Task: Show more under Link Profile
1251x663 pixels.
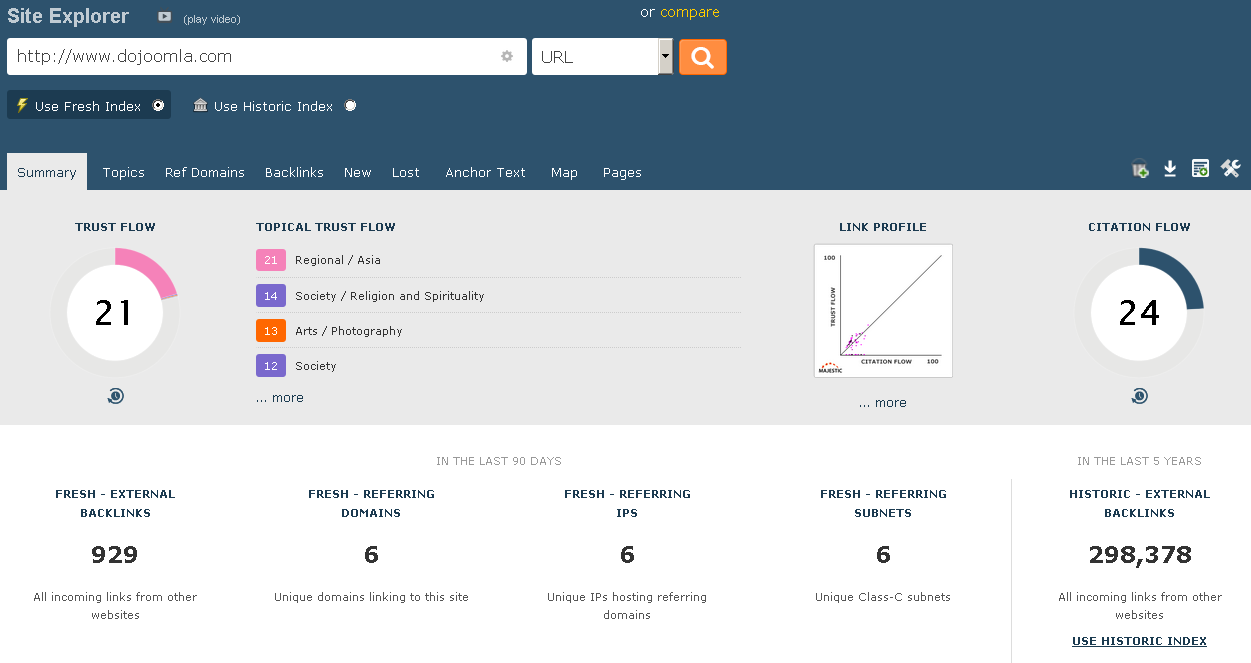Action: click(x=883, y=403)
